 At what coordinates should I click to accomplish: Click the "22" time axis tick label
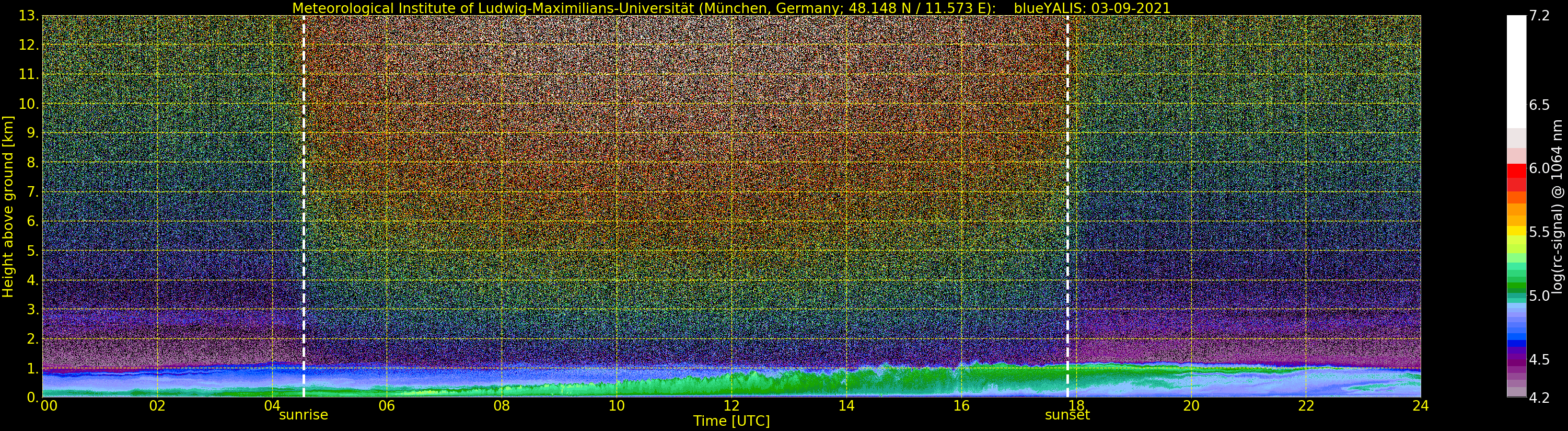pyautogui.click(x=1306, y=406)
